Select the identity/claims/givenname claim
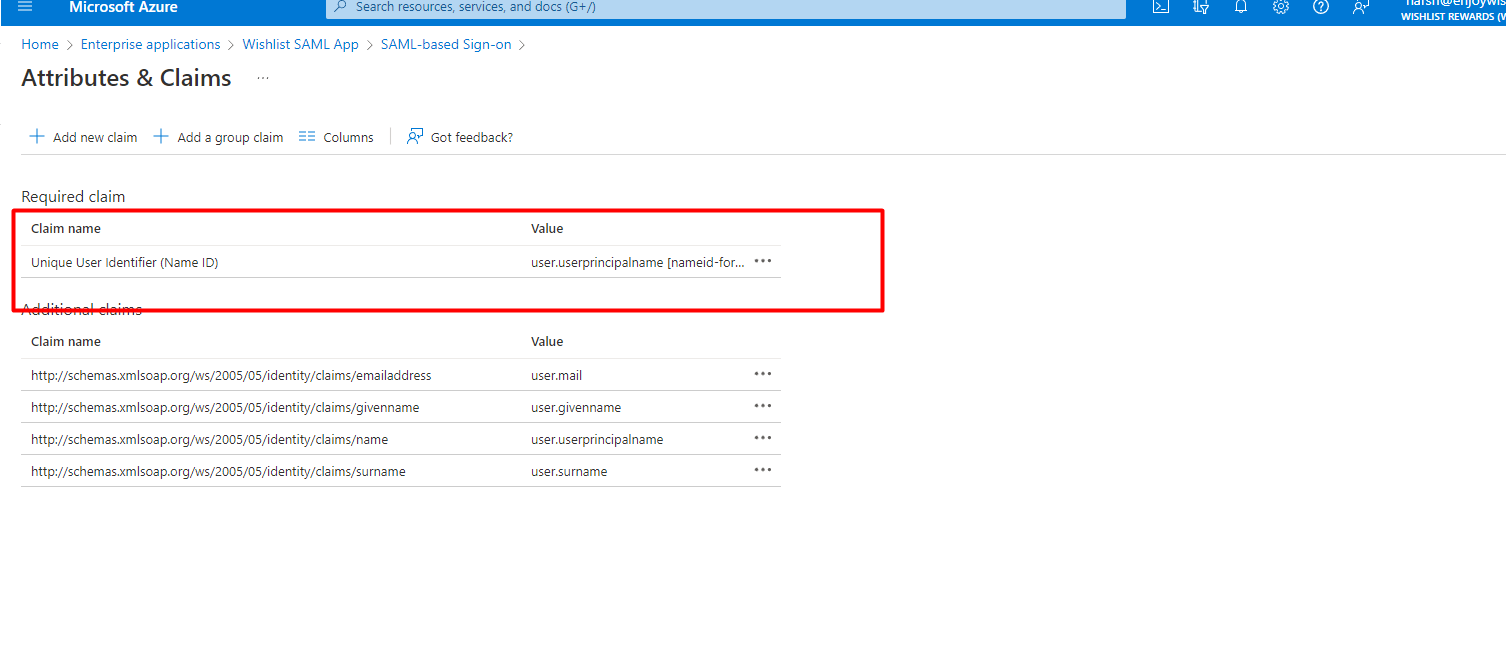The height and width of the screenshot is (647, 1506). [225, 408]
